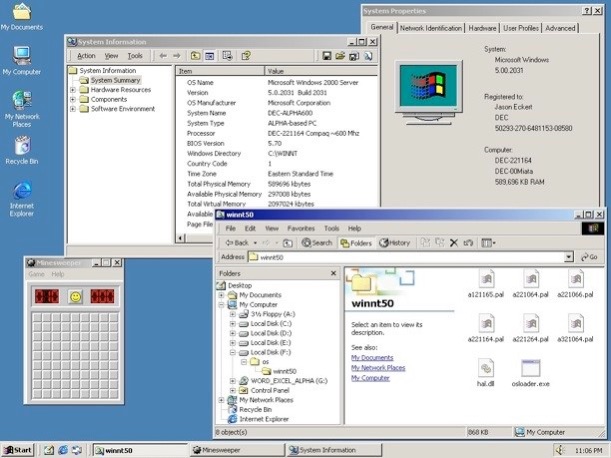Expand the Local Disk (C:) node
This screenshot has width=611, height=458.
click(x=232, y=324)
